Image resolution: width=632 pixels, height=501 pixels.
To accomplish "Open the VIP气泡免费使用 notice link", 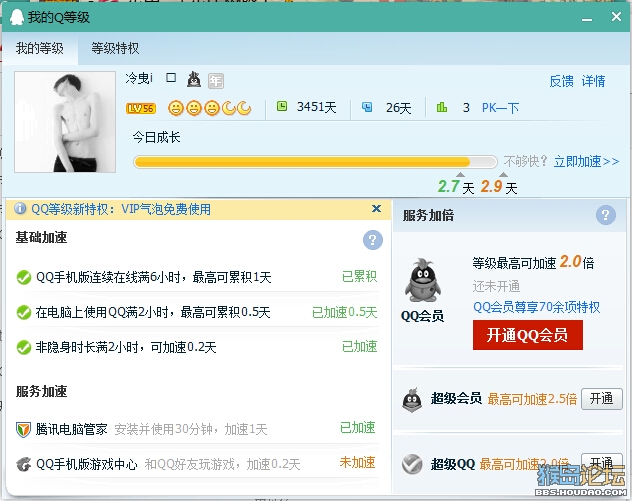I will coord(166,209).
